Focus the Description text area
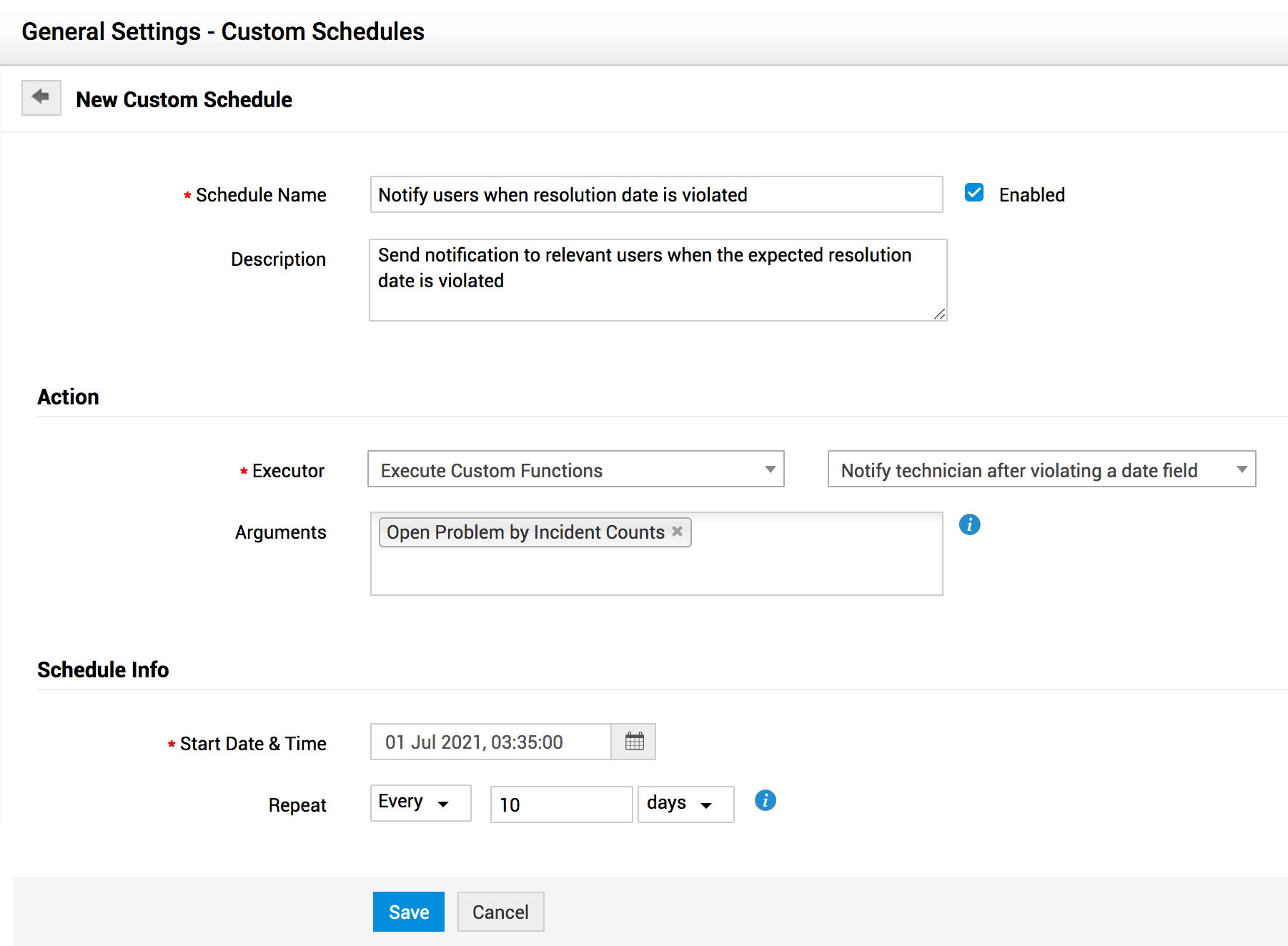Screen dimensions: 1288x946 click(x=658, y=280)
